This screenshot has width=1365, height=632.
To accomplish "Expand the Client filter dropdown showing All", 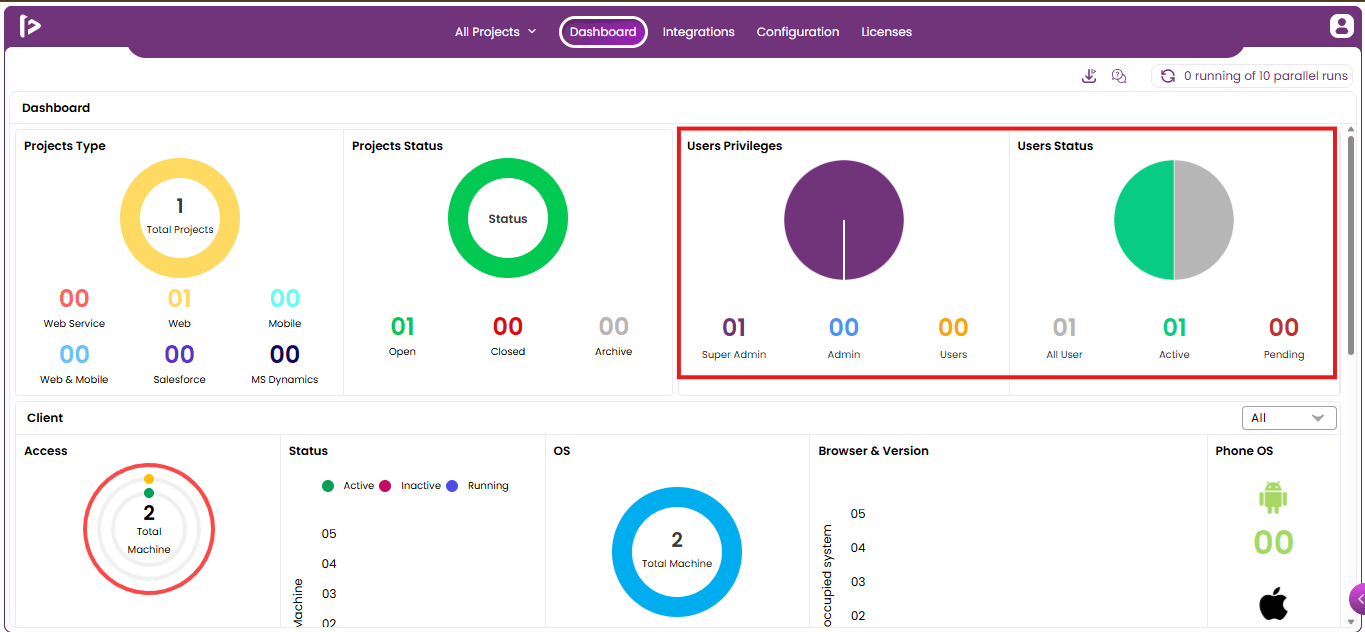I will click(x=1289, y=418).
